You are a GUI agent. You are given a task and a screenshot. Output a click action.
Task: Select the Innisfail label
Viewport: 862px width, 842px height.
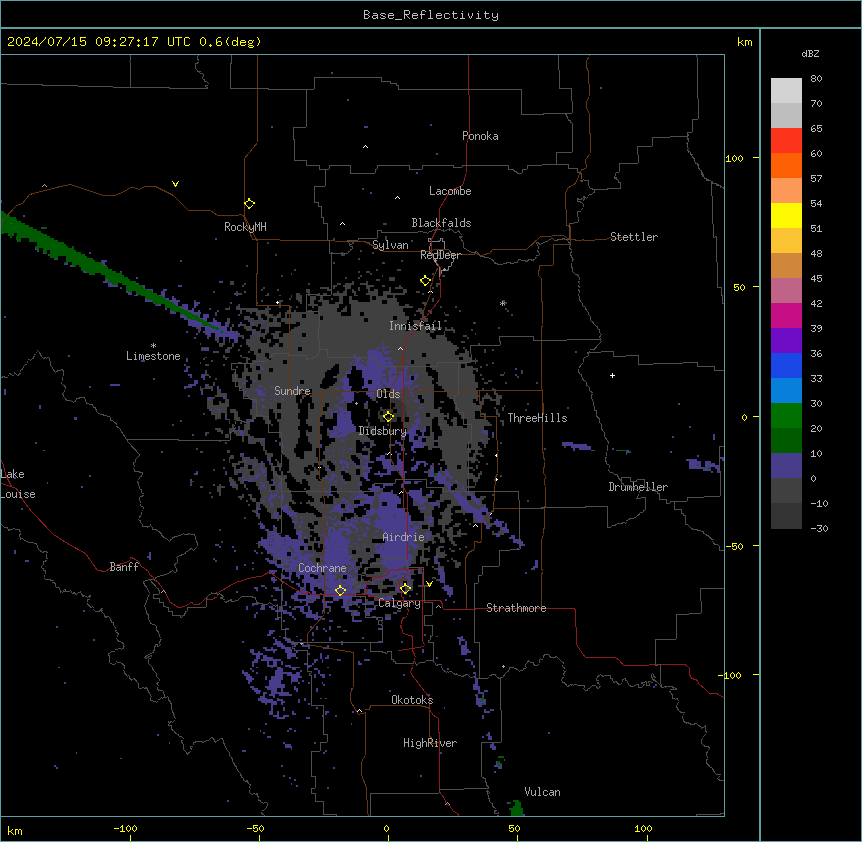pos(416,326)
